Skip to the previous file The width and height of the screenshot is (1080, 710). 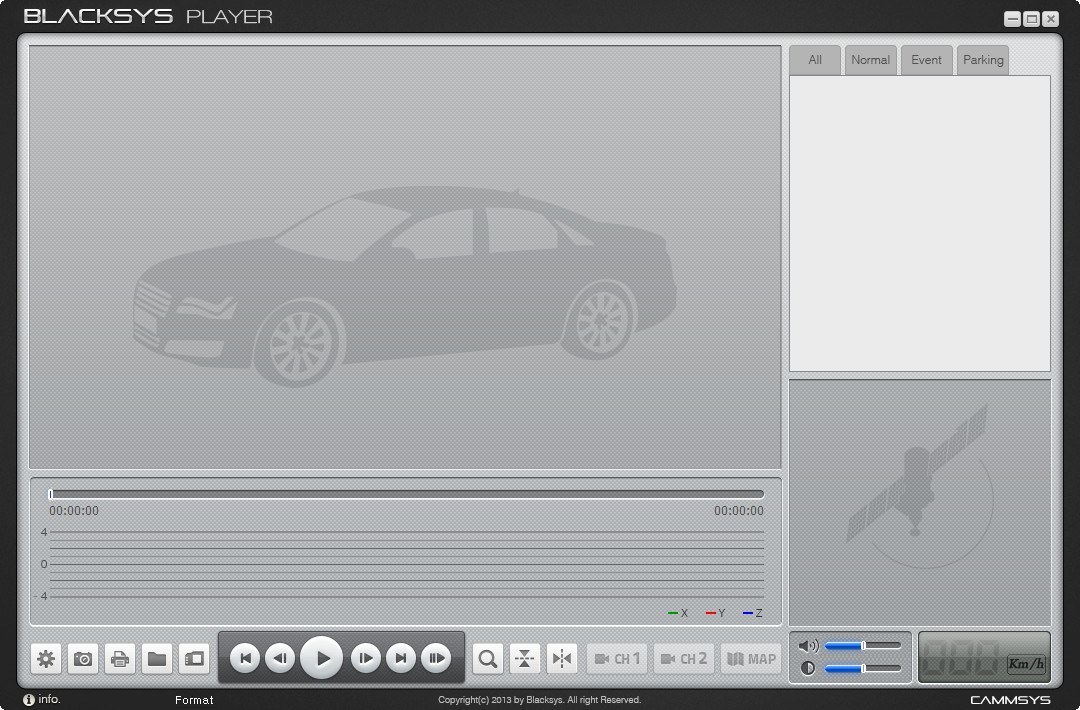point(245,658)
